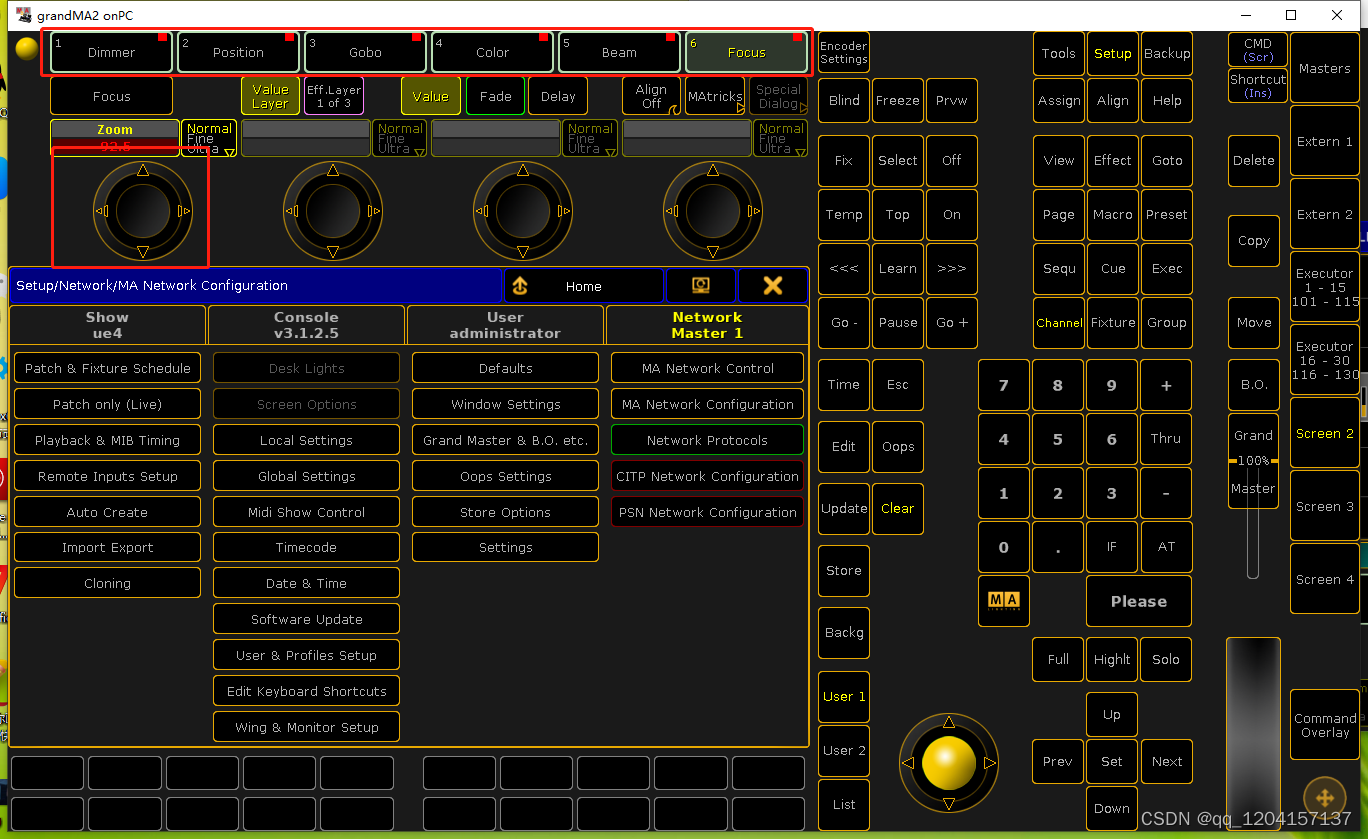Switch to the Delay layer
Viewport: 1368px width, 839px height.
tap(558, 96)
